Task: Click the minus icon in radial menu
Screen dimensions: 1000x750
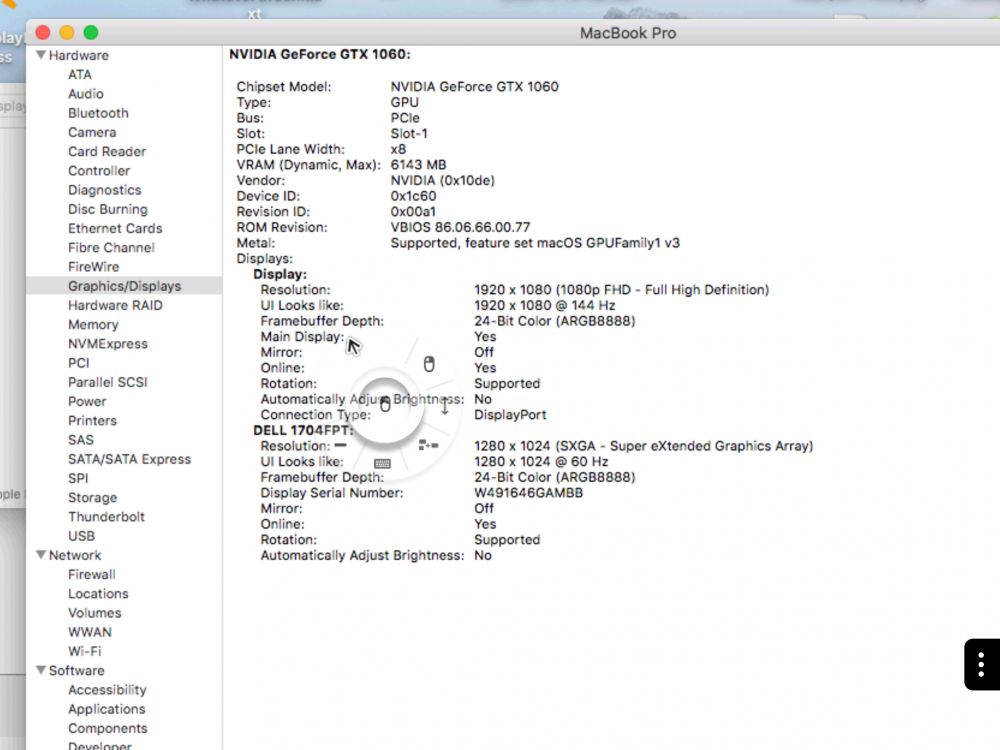Action: (341, 445)
